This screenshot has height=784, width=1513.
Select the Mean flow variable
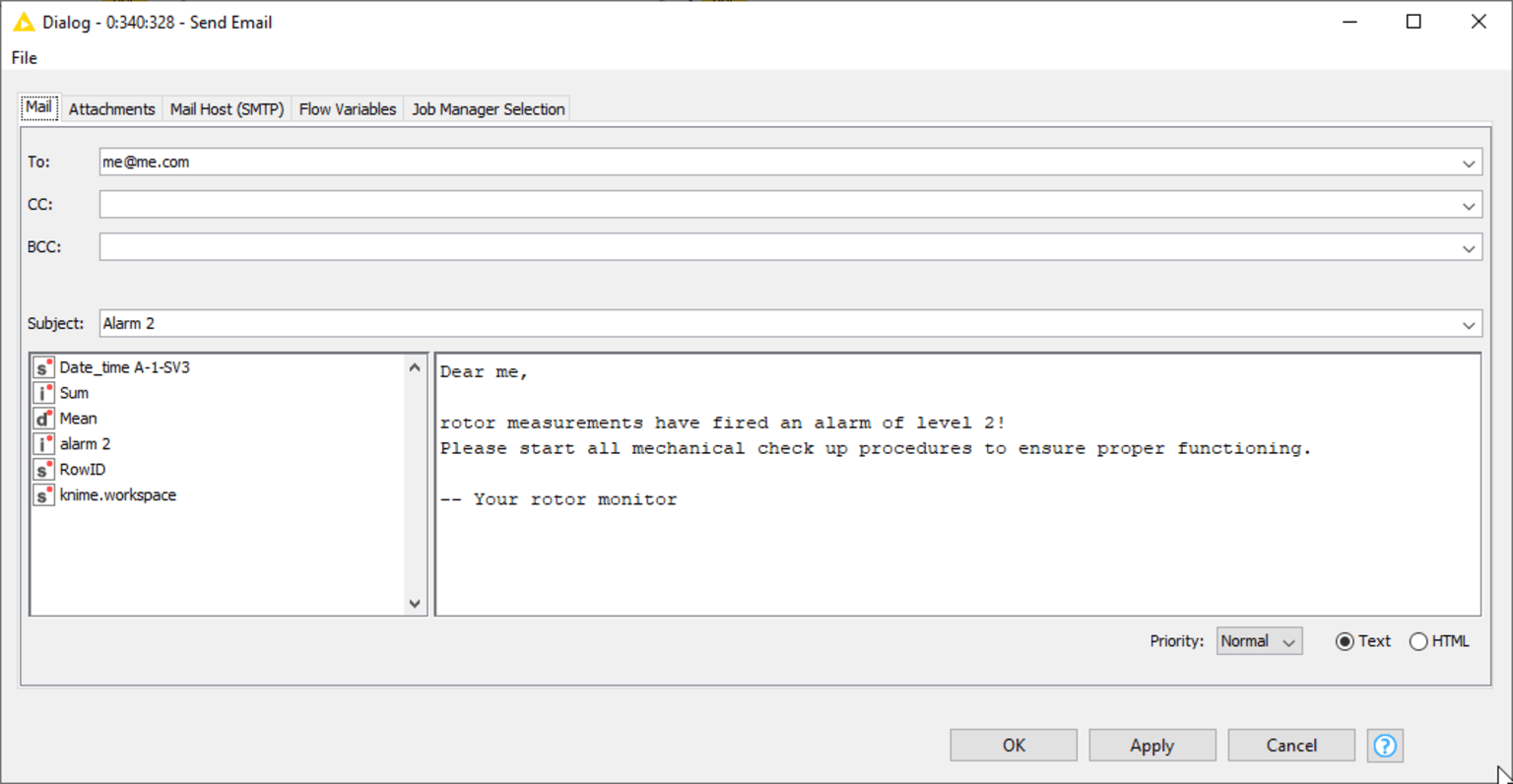[78, 419]
